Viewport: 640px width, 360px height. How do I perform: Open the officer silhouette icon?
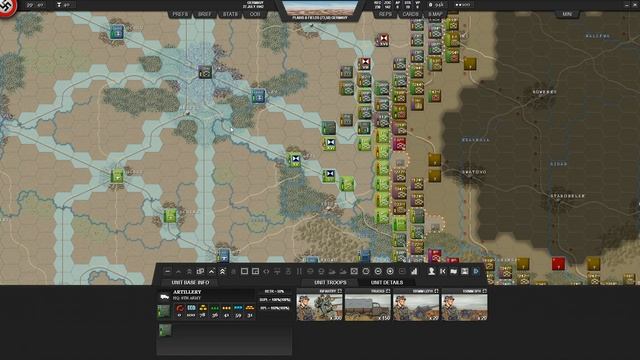[x=431, y=271]
